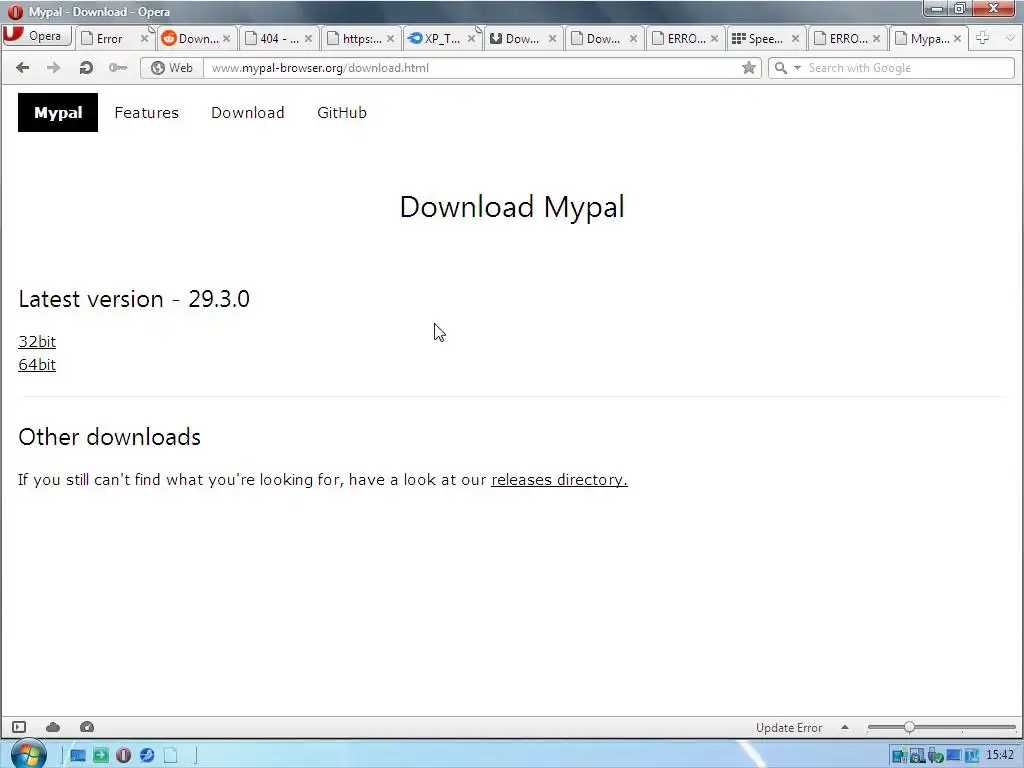Close the Spee... tab

click(x=795, y=39)
